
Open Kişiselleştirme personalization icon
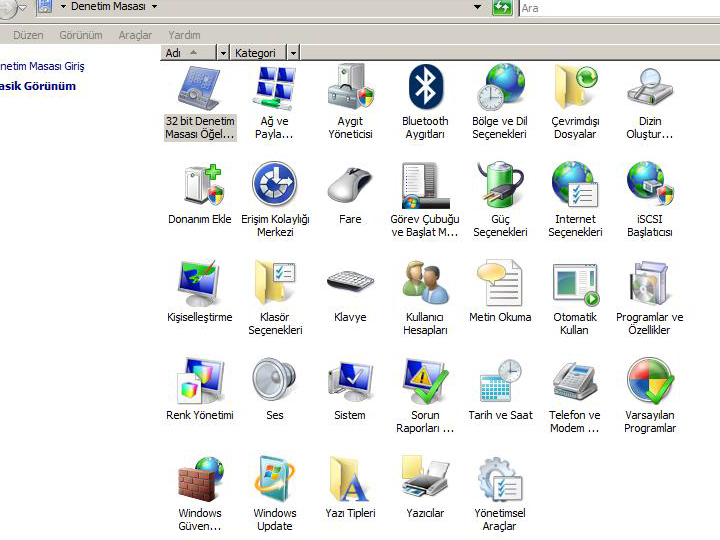[x=199, y=284]
